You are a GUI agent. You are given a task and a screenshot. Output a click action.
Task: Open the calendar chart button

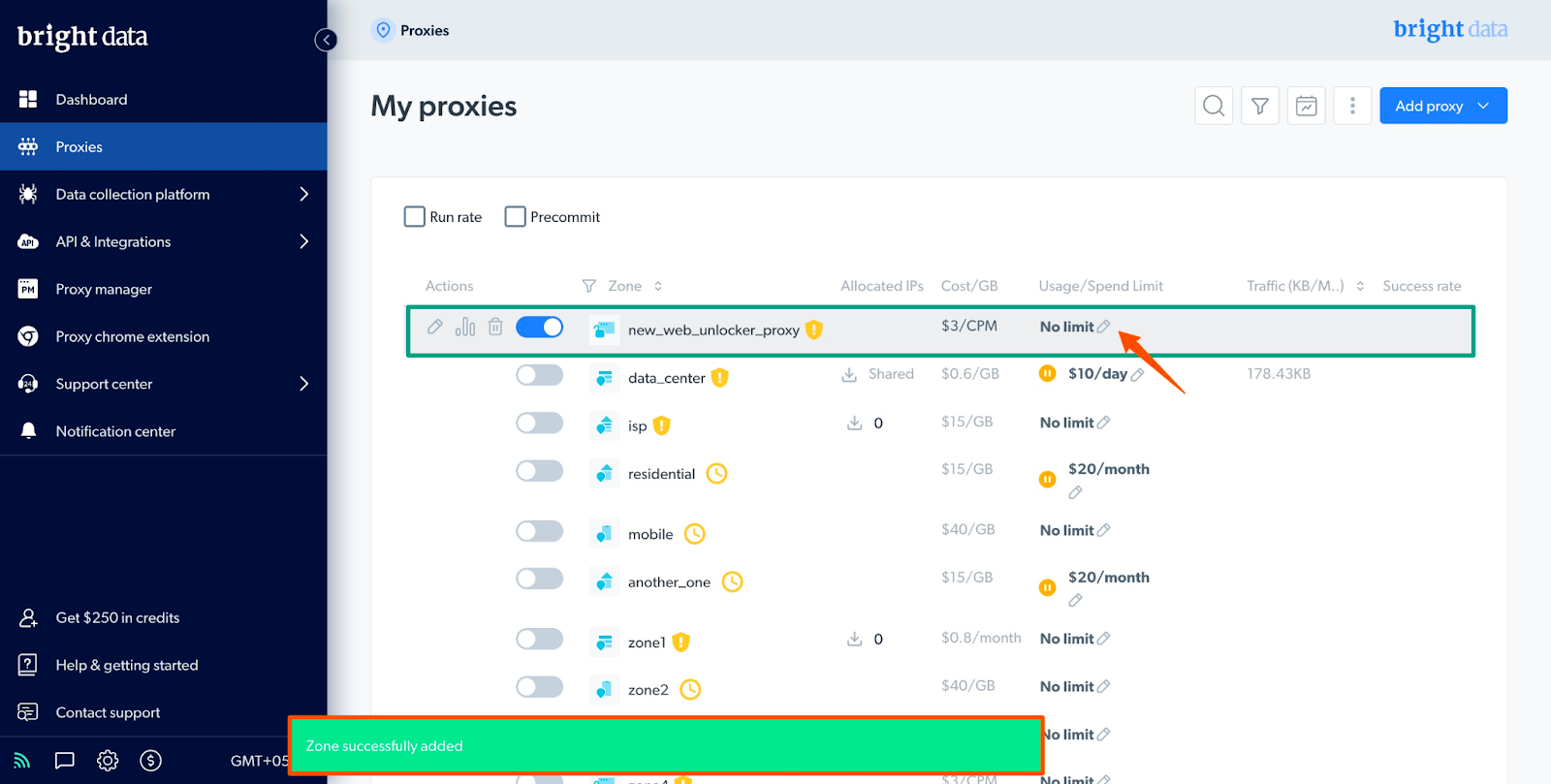pos(1307,106)
